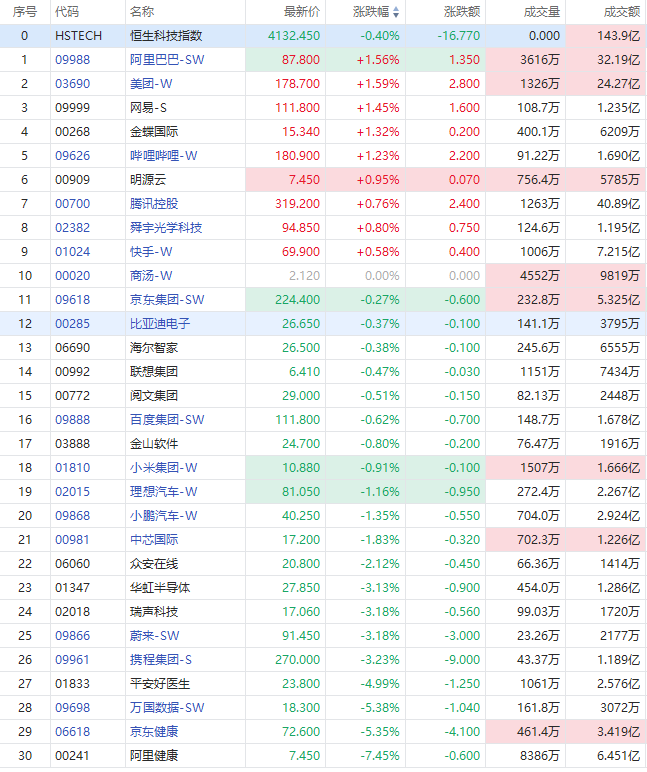Open 京东集团-SW stock details
647x772 pixels.
pyautogui.click(x=167, y=300)
